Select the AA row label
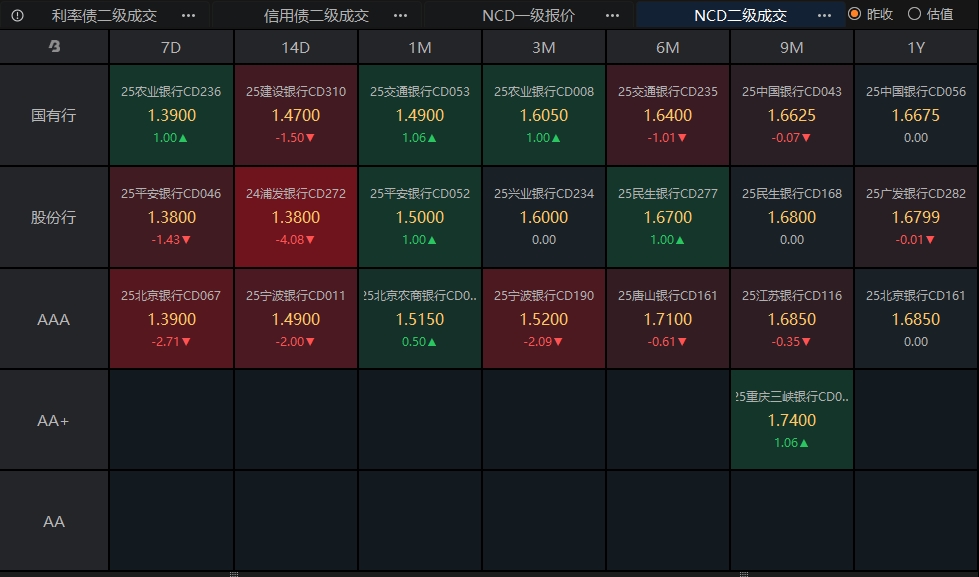Image resolution: width=979 pixels, height=577 pixels. point(54,521)
